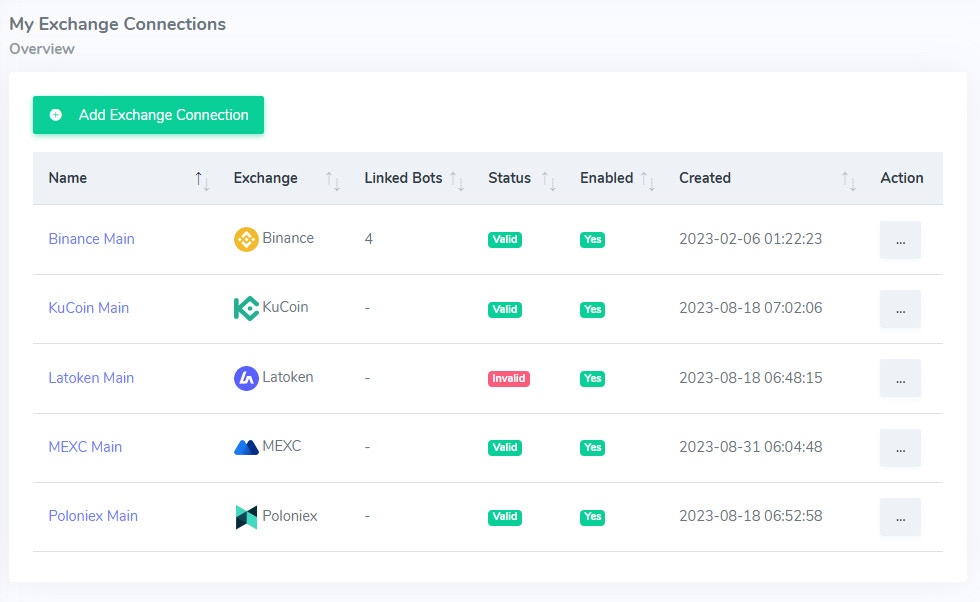Click the Yes enabled badge for Binance Main
The width and height of the screenshot is (980, 602).
592,239
